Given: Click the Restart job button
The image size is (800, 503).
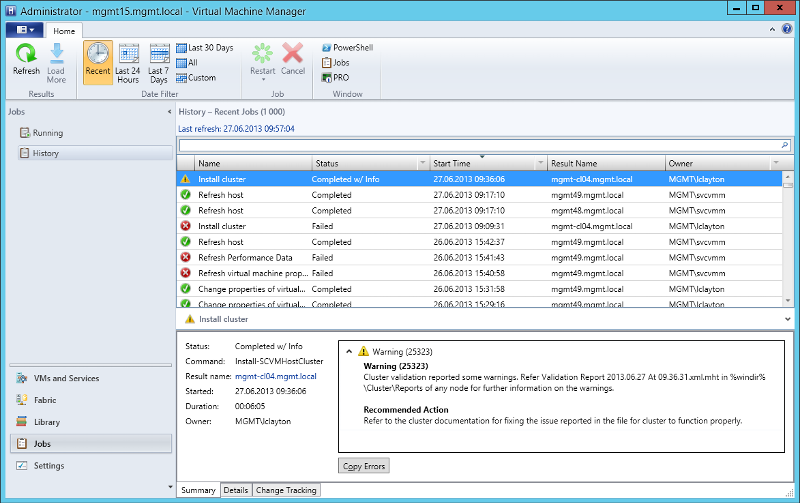Looking at the screenshot, I should click(262, 60).
